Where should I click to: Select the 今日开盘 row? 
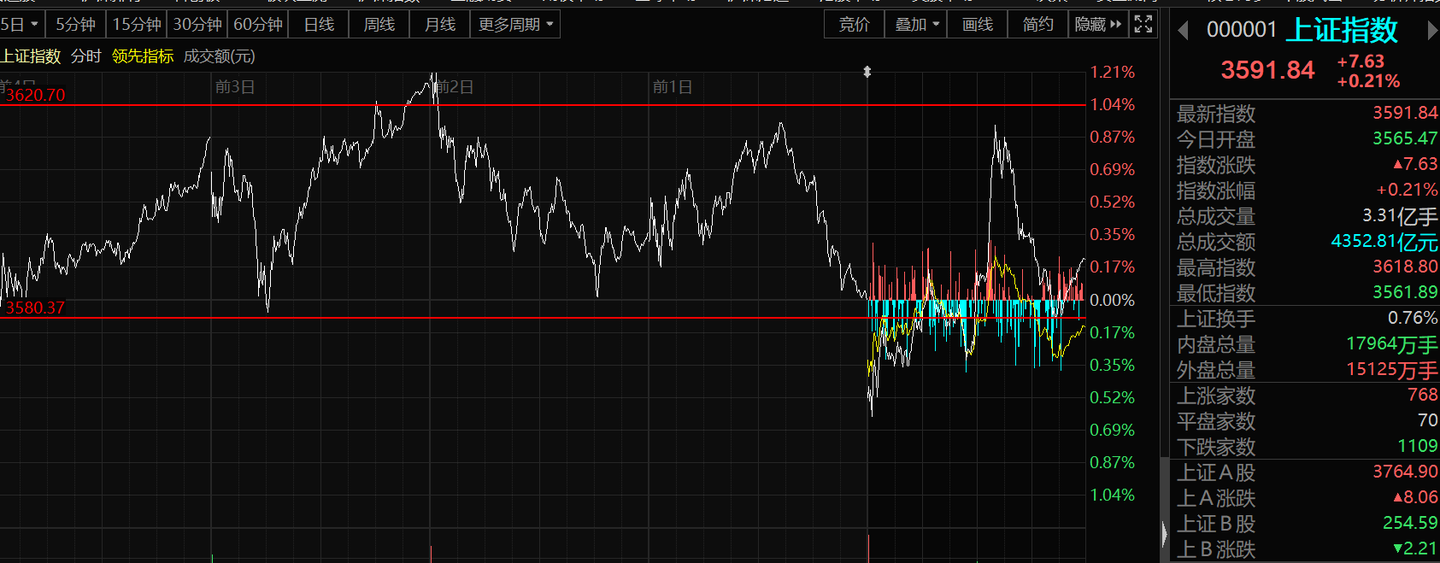(1305, 140)
